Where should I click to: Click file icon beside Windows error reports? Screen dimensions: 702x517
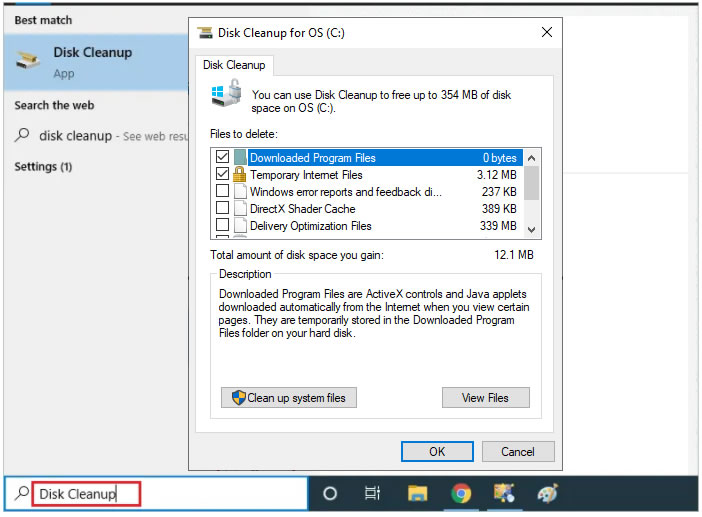click(x=240, y=192)
